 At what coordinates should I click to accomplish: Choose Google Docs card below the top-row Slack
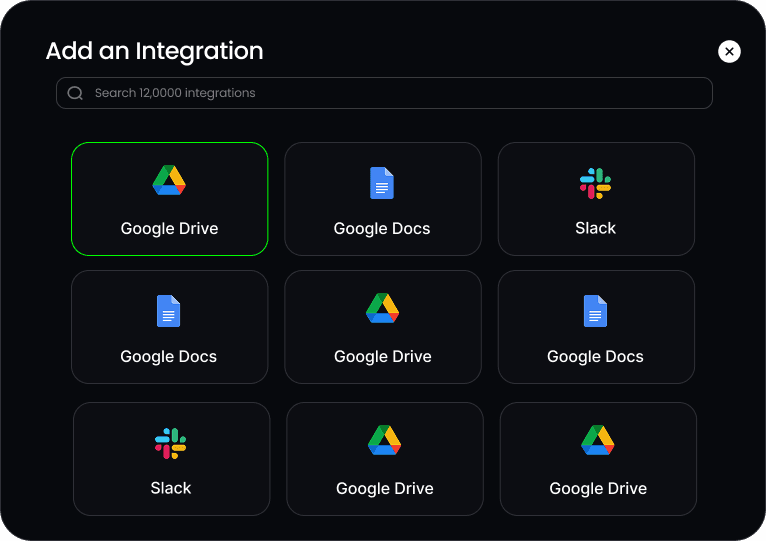click(596, 327)
